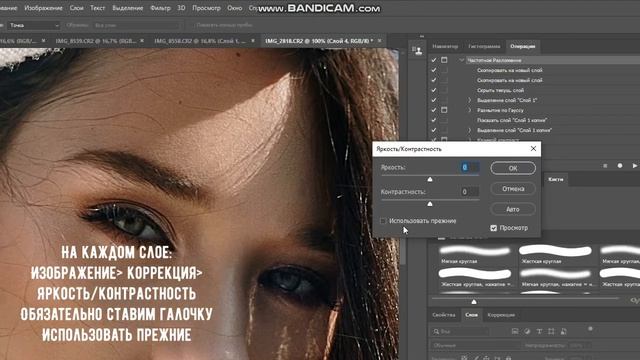
Task: Switch to the IMG_8558.CR2 document tab
Action: click(x=200, y=41)
